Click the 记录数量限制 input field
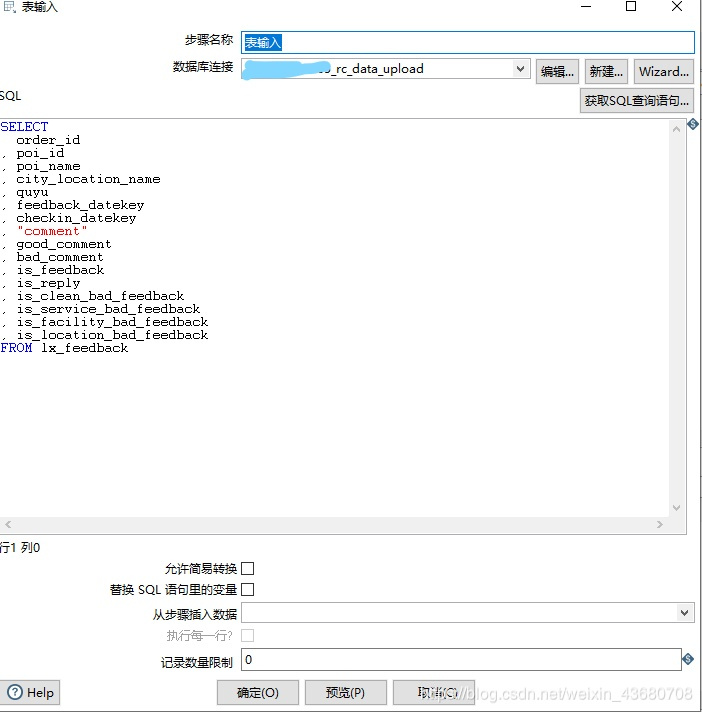 [461, 659]
